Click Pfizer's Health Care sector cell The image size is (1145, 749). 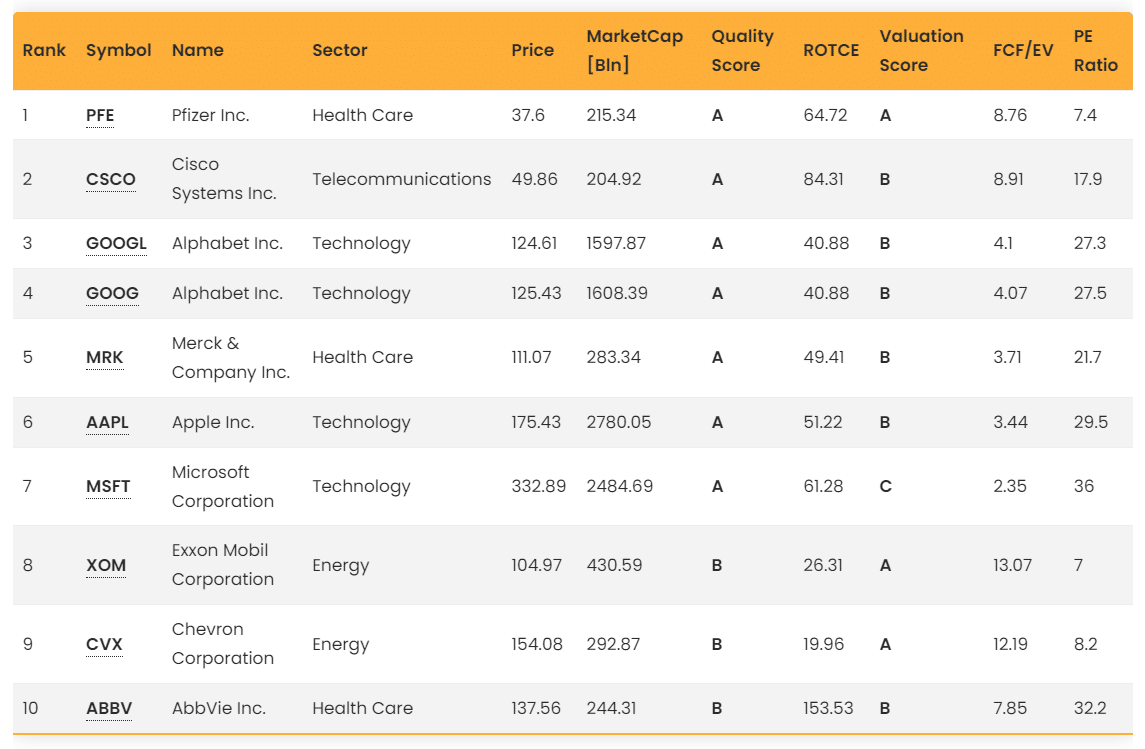pos(363,115)
